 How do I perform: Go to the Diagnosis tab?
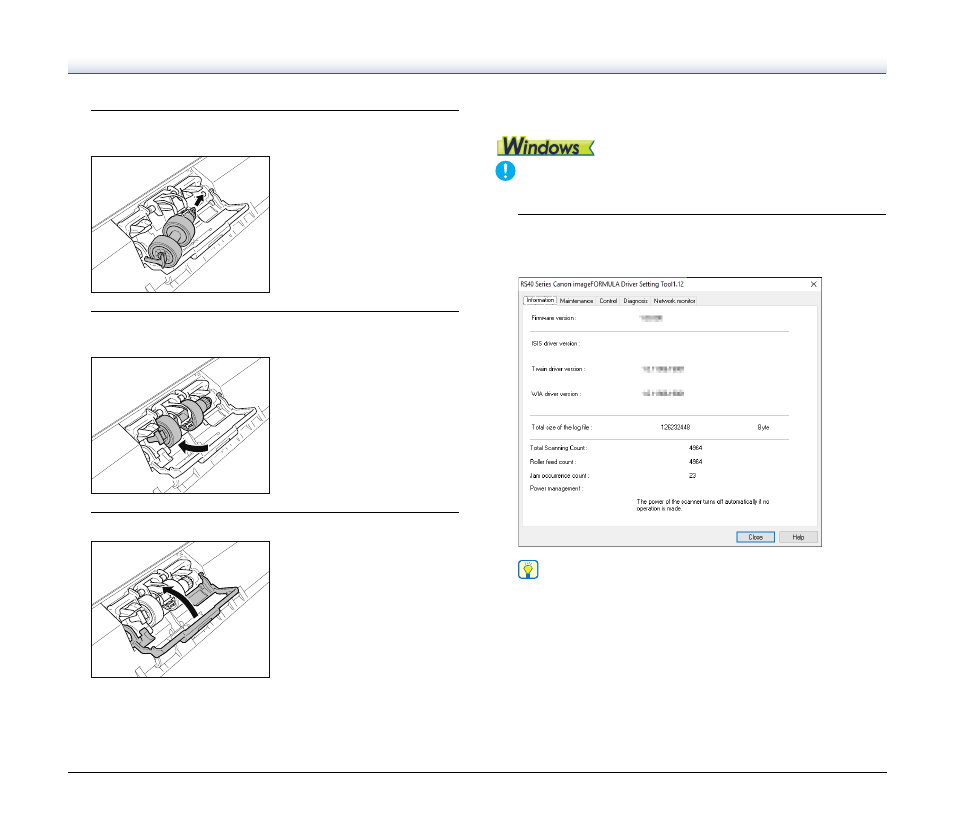click(x=635, y=300)
